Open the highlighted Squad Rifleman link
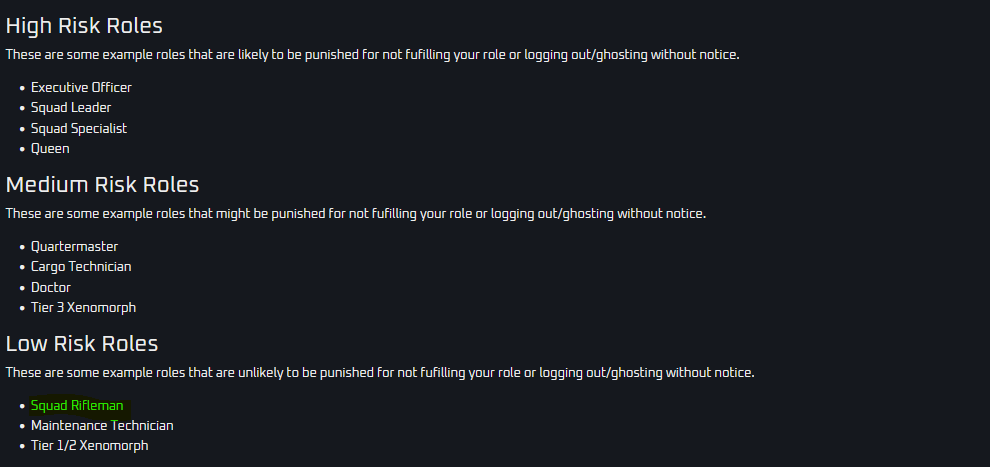This screenshot has width=990, height=467. coord(77,406)
